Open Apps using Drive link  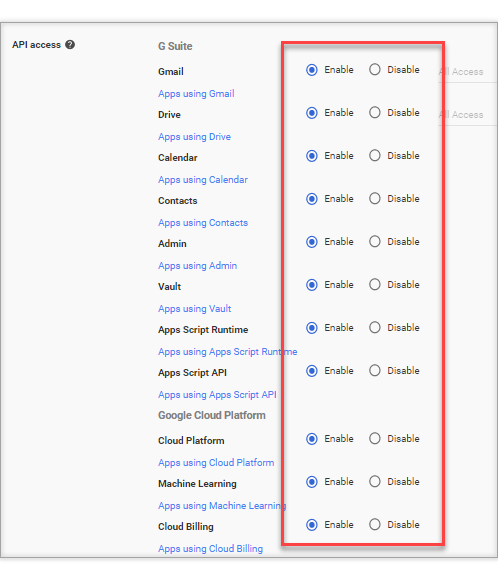tap(195, 137)
